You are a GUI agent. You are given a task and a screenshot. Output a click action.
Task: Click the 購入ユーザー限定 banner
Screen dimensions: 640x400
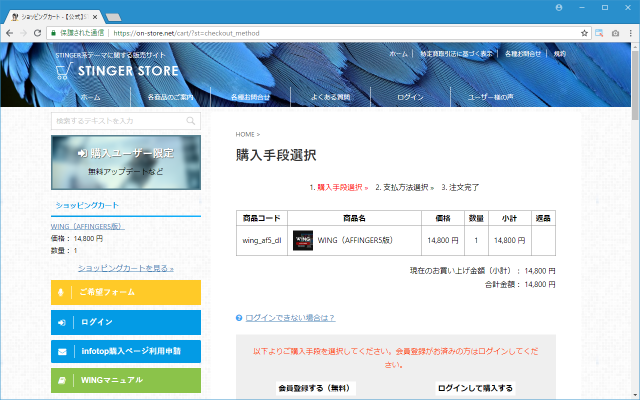tap(126, 162)
